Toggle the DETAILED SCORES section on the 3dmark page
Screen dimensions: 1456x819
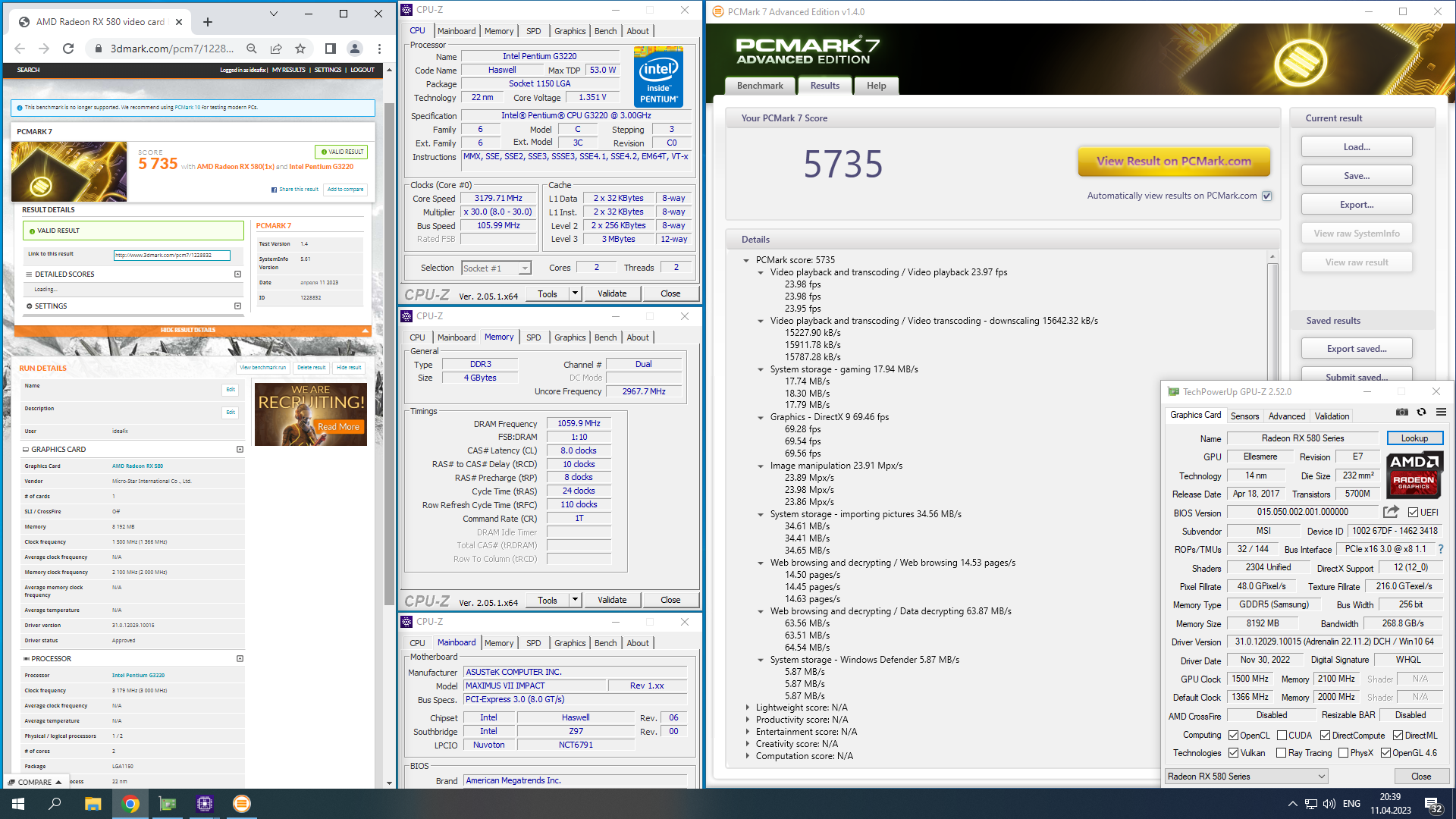point(237,275)
